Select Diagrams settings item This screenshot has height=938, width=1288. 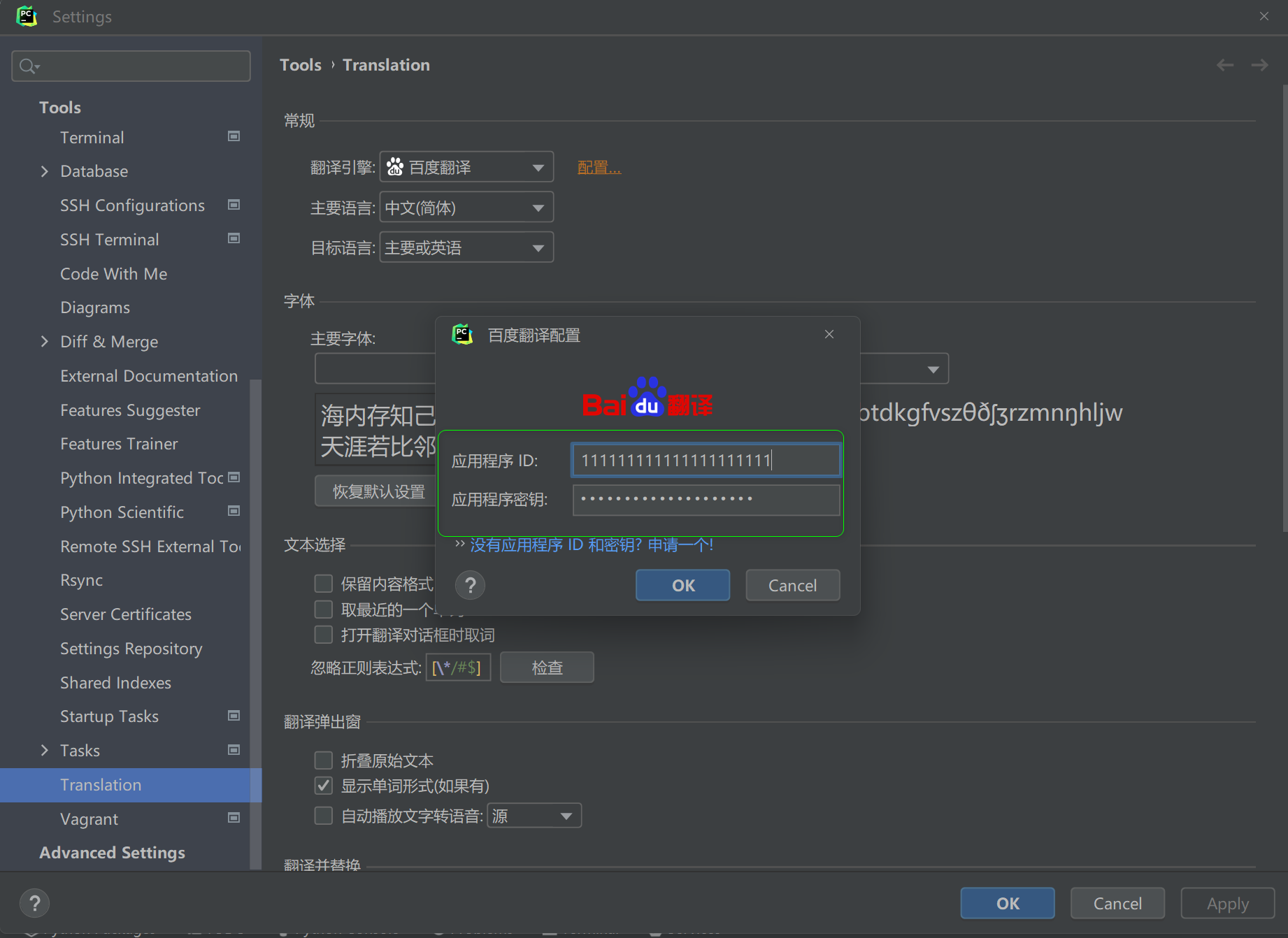[x=95, y=308]
